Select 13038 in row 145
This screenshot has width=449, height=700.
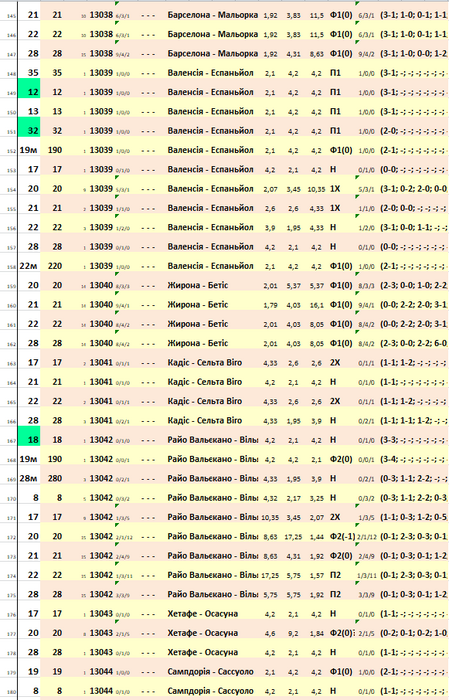(x=101, y=15)
